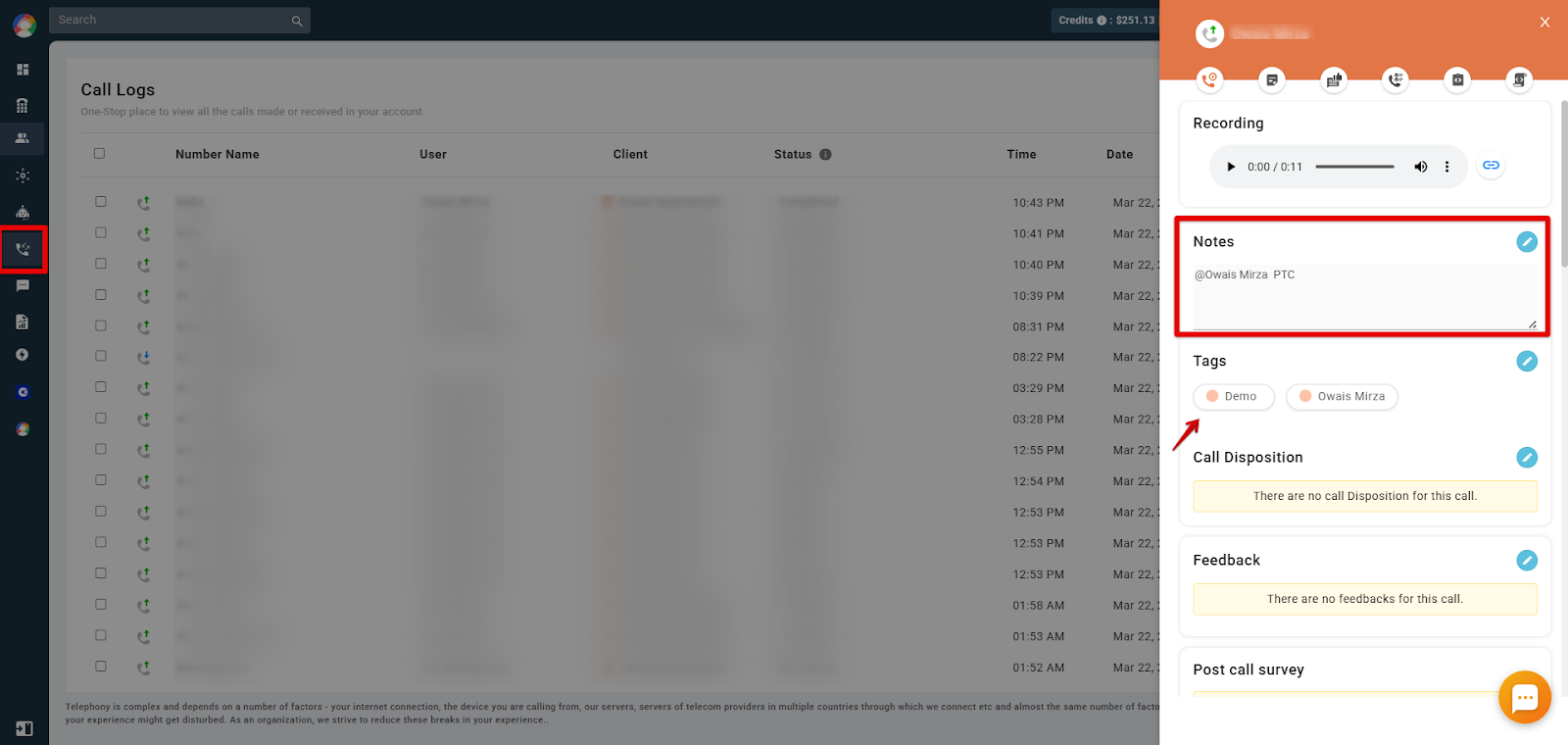Click into the Notes text area
The height and width of the screenshot is (745, 1568).
(1365, 297)
